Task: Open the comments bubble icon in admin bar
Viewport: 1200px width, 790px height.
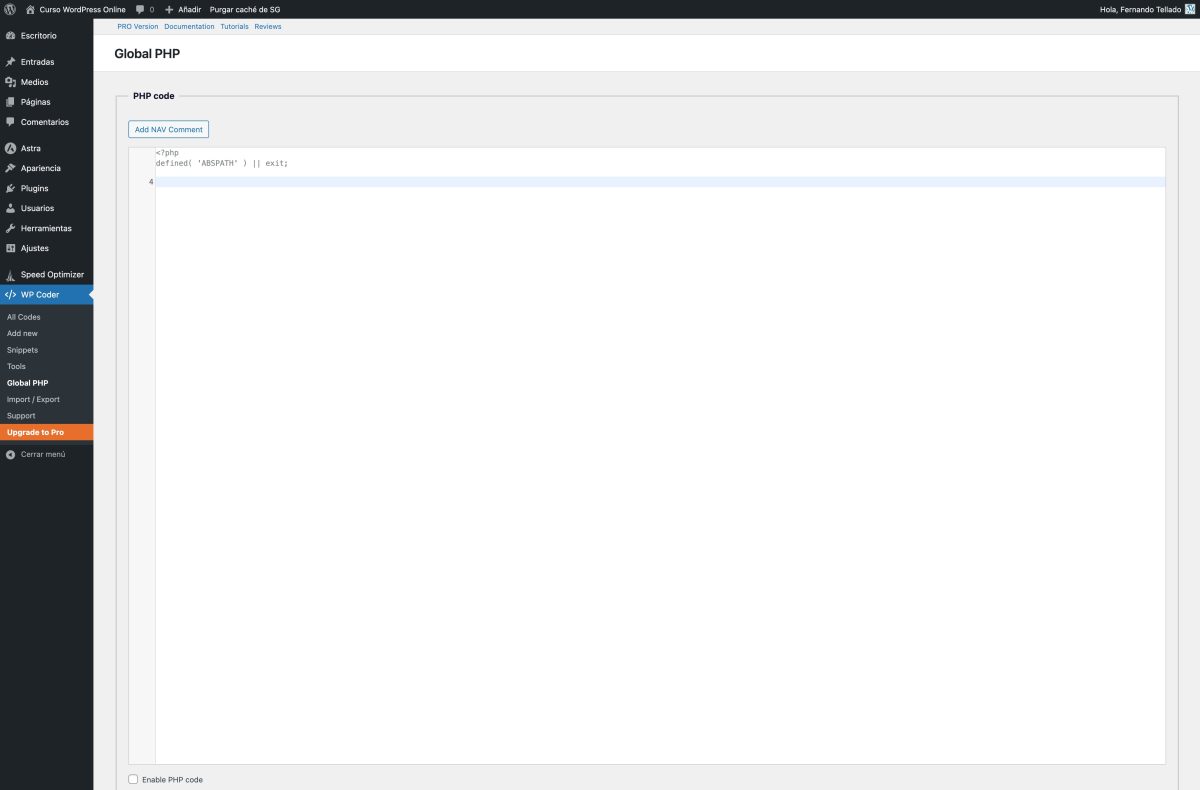Action: [x=140, y=9]
